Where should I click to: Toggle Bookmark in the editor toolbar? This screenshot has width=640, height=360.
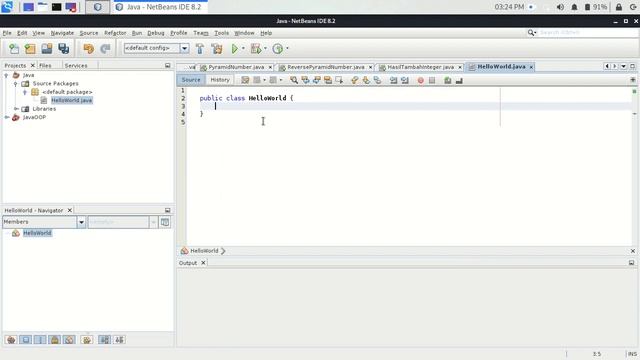tap(377, 80)
